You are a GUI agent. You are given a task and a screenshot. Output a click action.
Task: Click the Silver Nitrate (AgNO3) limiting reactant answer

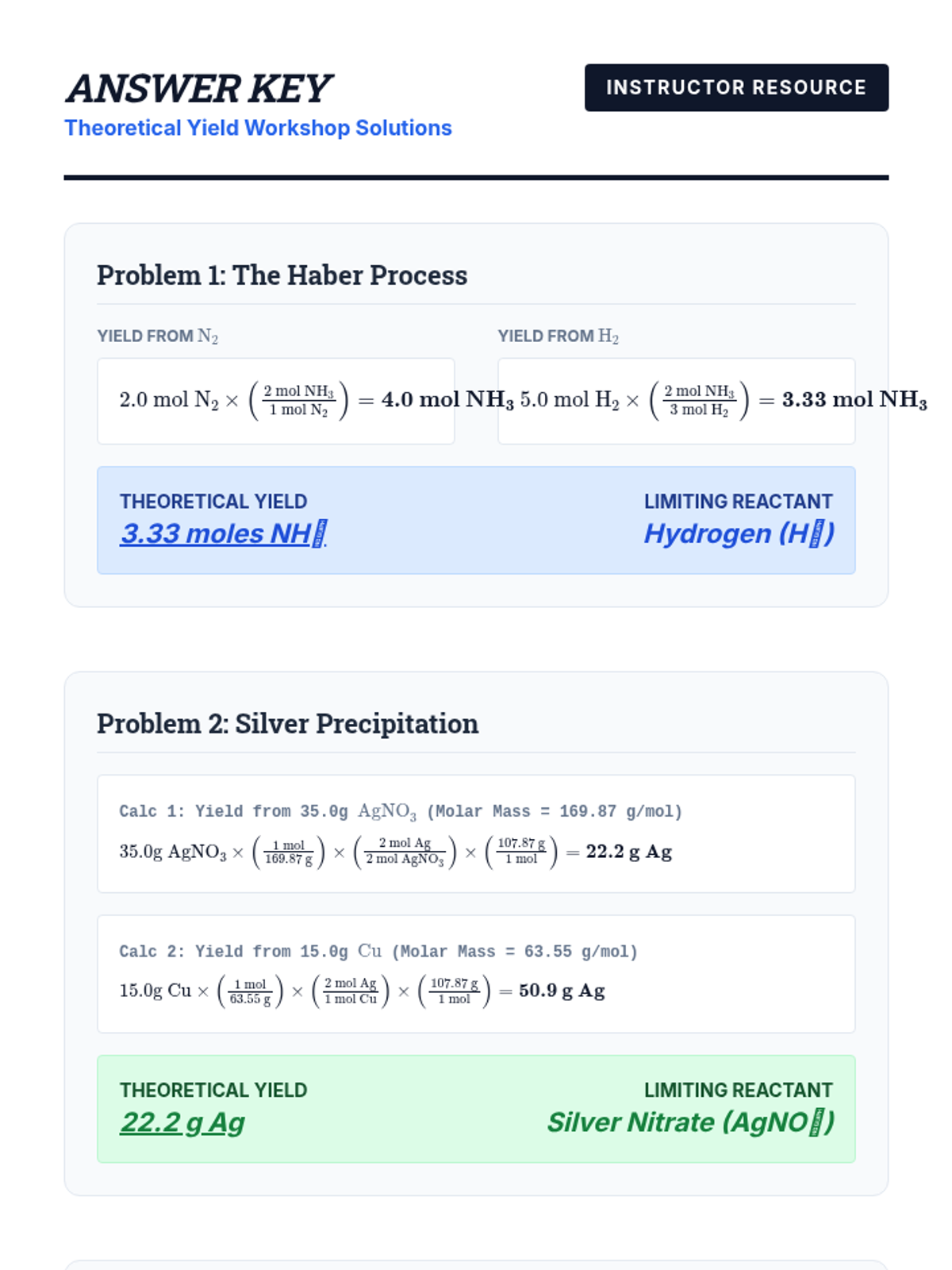point(690,1122)
